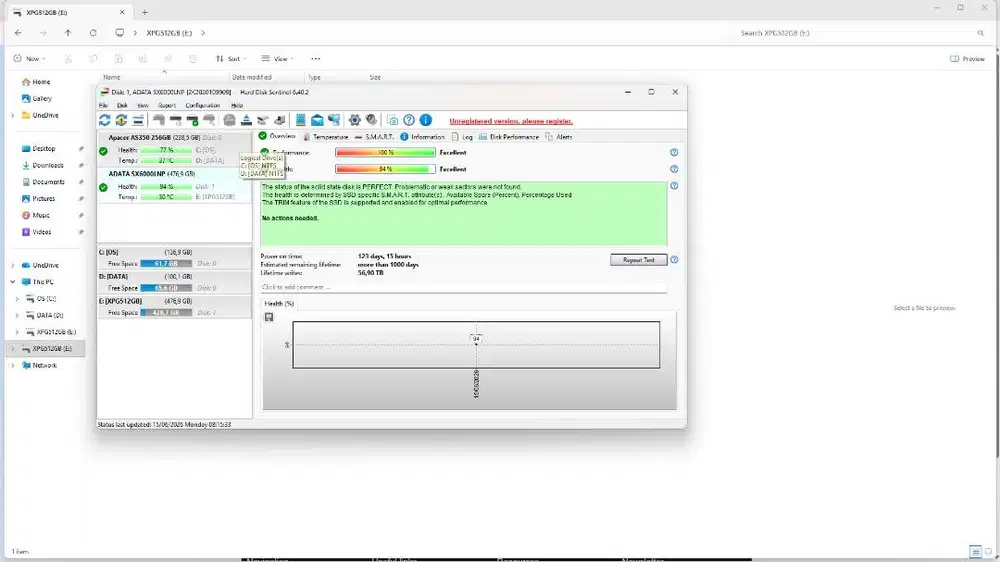Click the Health 94% bar in Overview

(x=385, y=169)
